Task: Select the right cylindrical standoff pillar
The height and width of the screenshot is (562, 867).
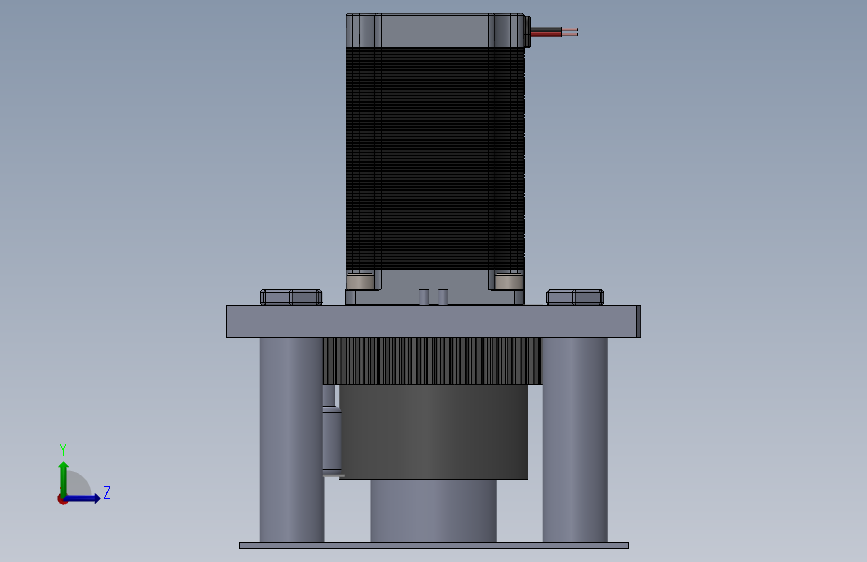Action: [x=575, y=440]
